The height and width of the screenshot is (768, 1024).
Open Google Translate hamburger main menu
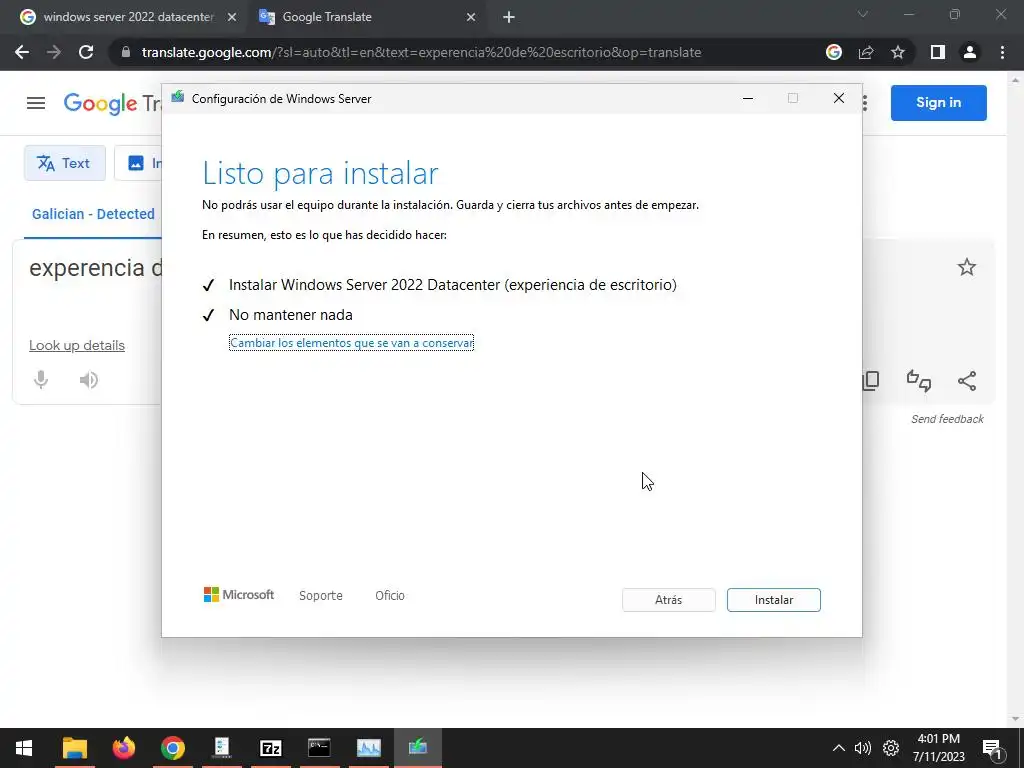tap(36, 103)
